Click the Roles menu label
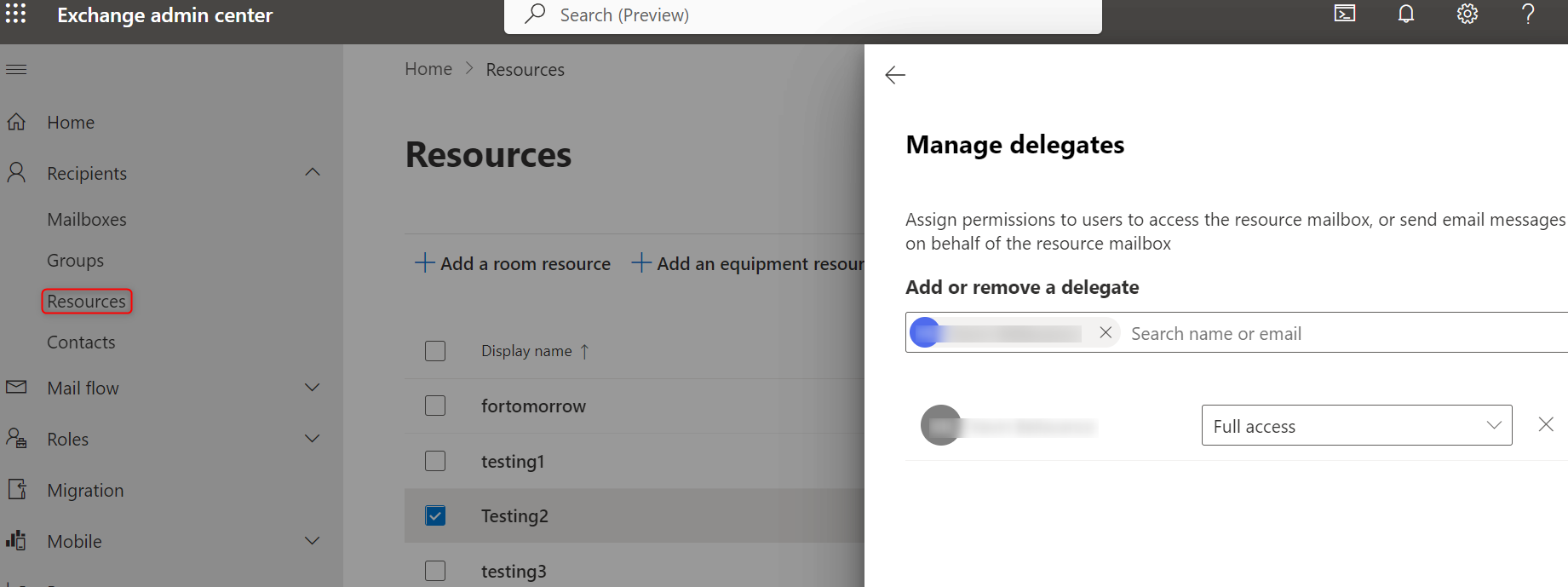1568x587 pixels. click(68, 440)
